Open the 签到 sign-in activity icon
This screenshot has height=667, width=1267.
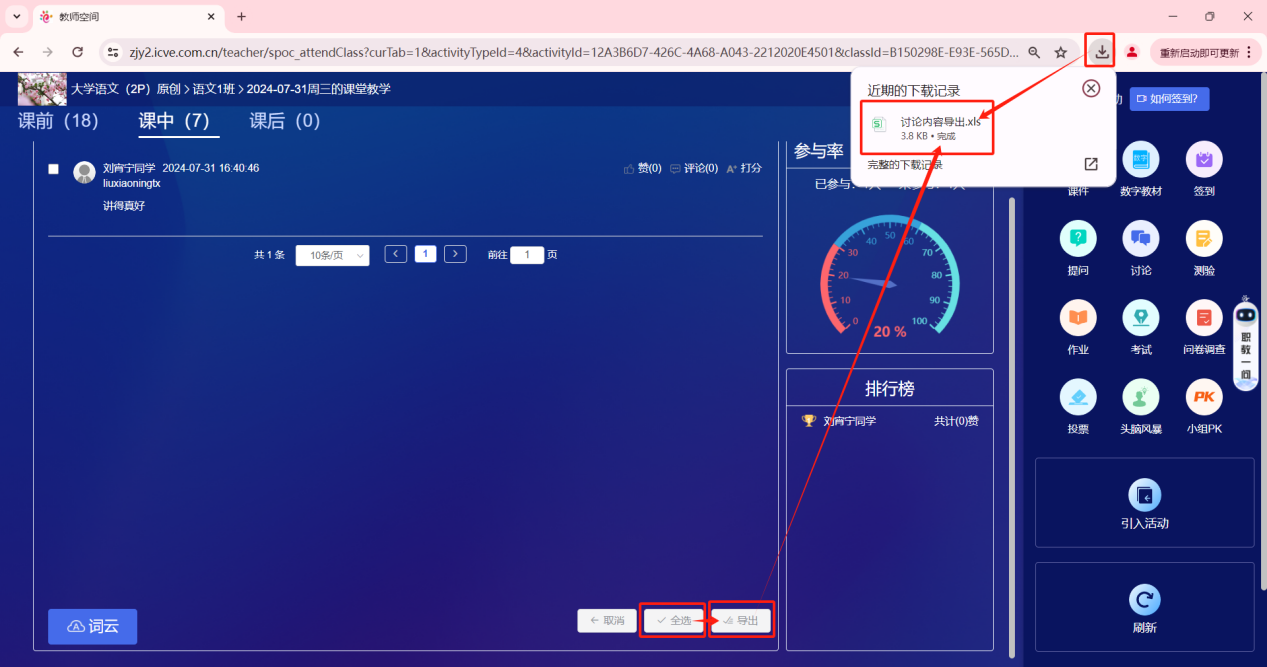coord(1203,160)
